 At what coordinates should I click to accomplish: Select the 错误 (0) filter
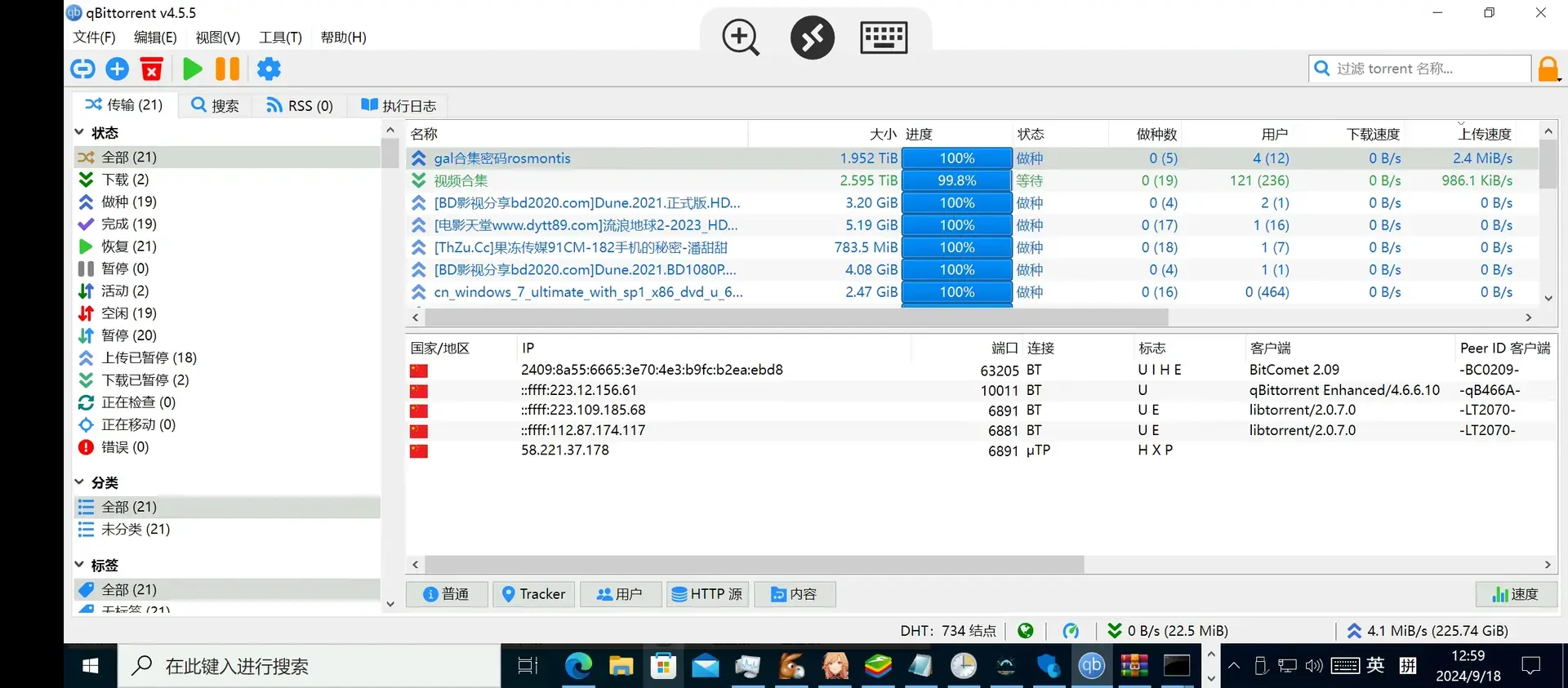227,447
